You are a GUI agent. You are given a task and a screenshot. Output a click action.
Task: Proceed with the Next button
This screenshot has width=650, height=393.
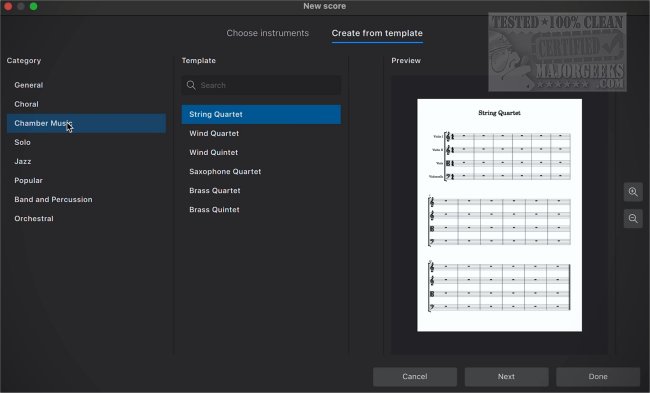pos(507,376)
